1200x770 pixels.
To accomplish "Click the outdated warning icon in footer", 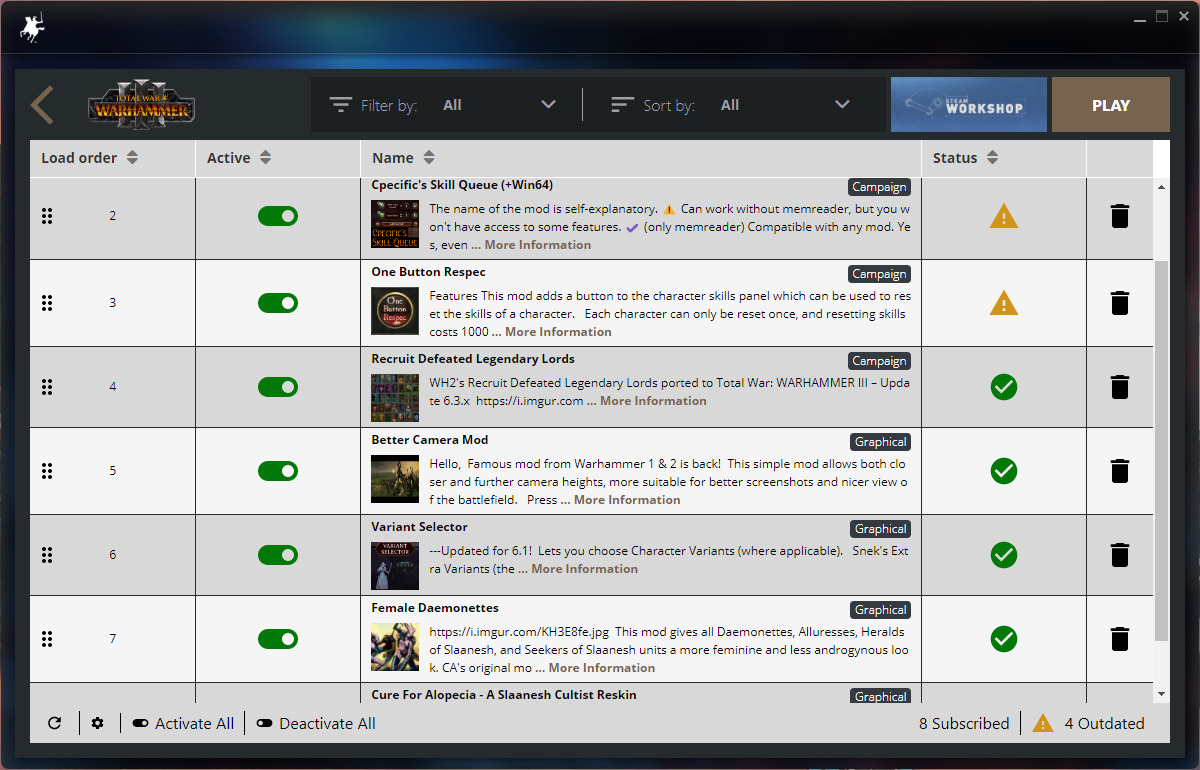I will click(x=1043, y=723).
